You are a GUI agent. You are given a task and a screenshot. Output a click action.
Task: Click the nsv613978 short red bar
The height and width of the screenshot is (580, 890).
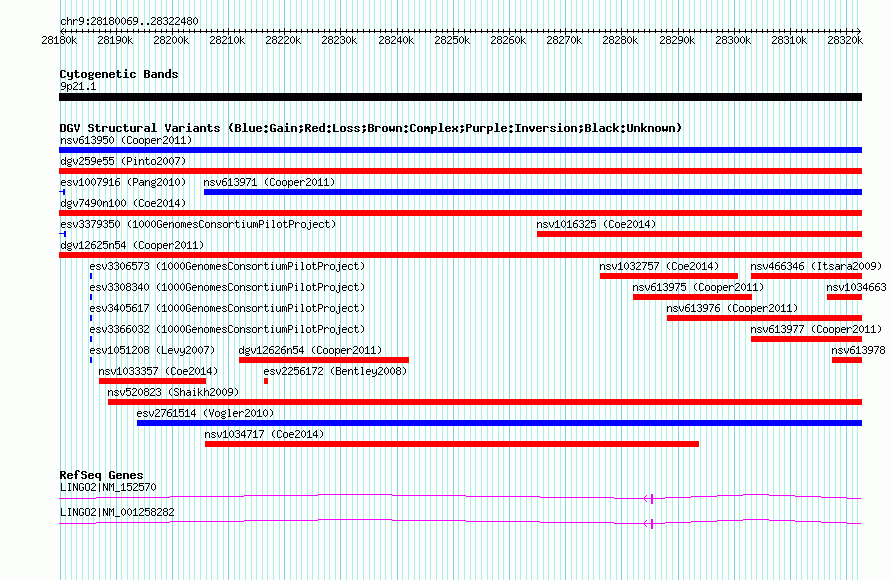[x=847, y=360]
